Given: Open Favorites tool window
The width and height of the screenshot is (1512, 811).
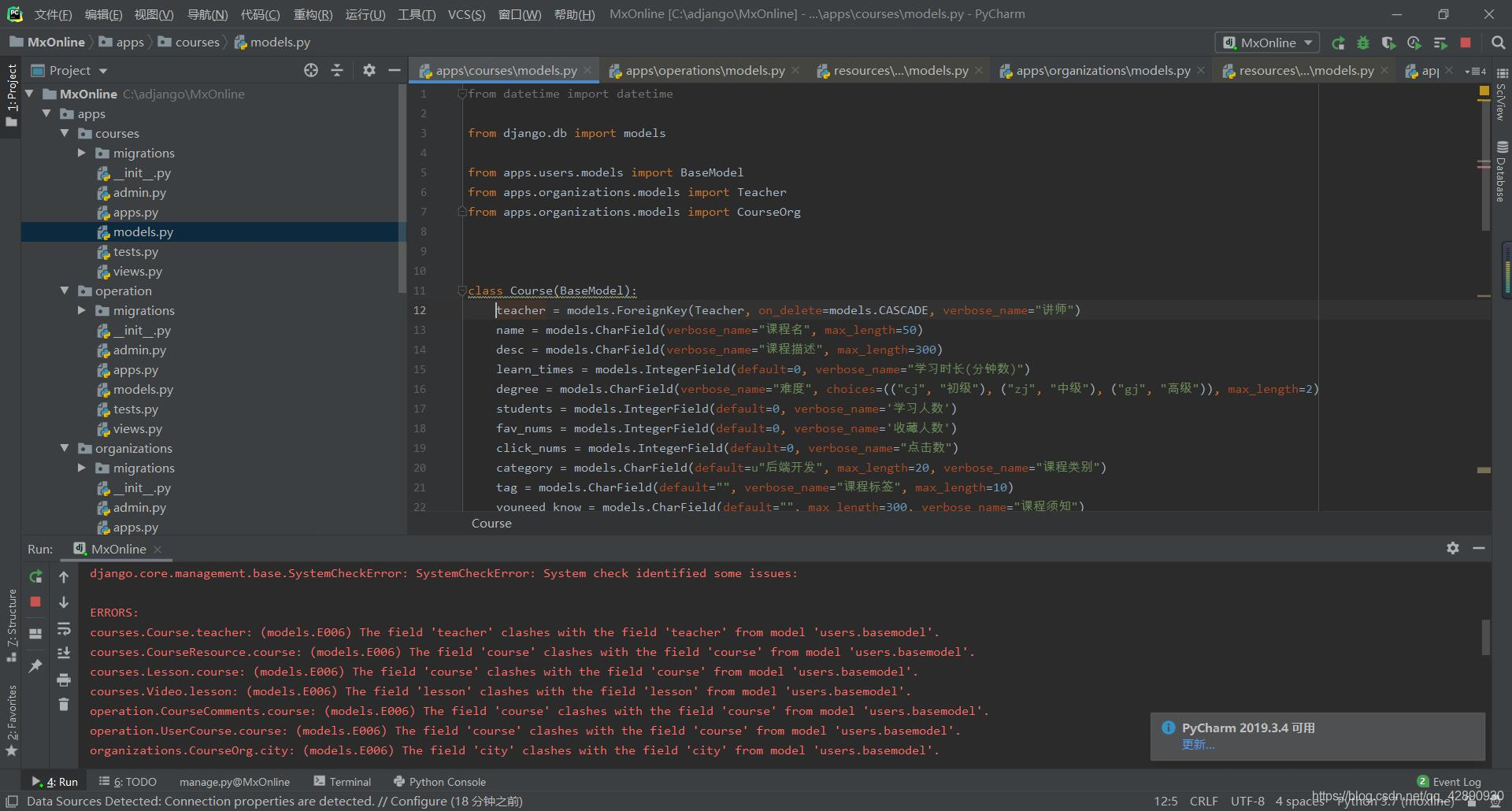Looking at the screenshot, I should coord(11,720).
